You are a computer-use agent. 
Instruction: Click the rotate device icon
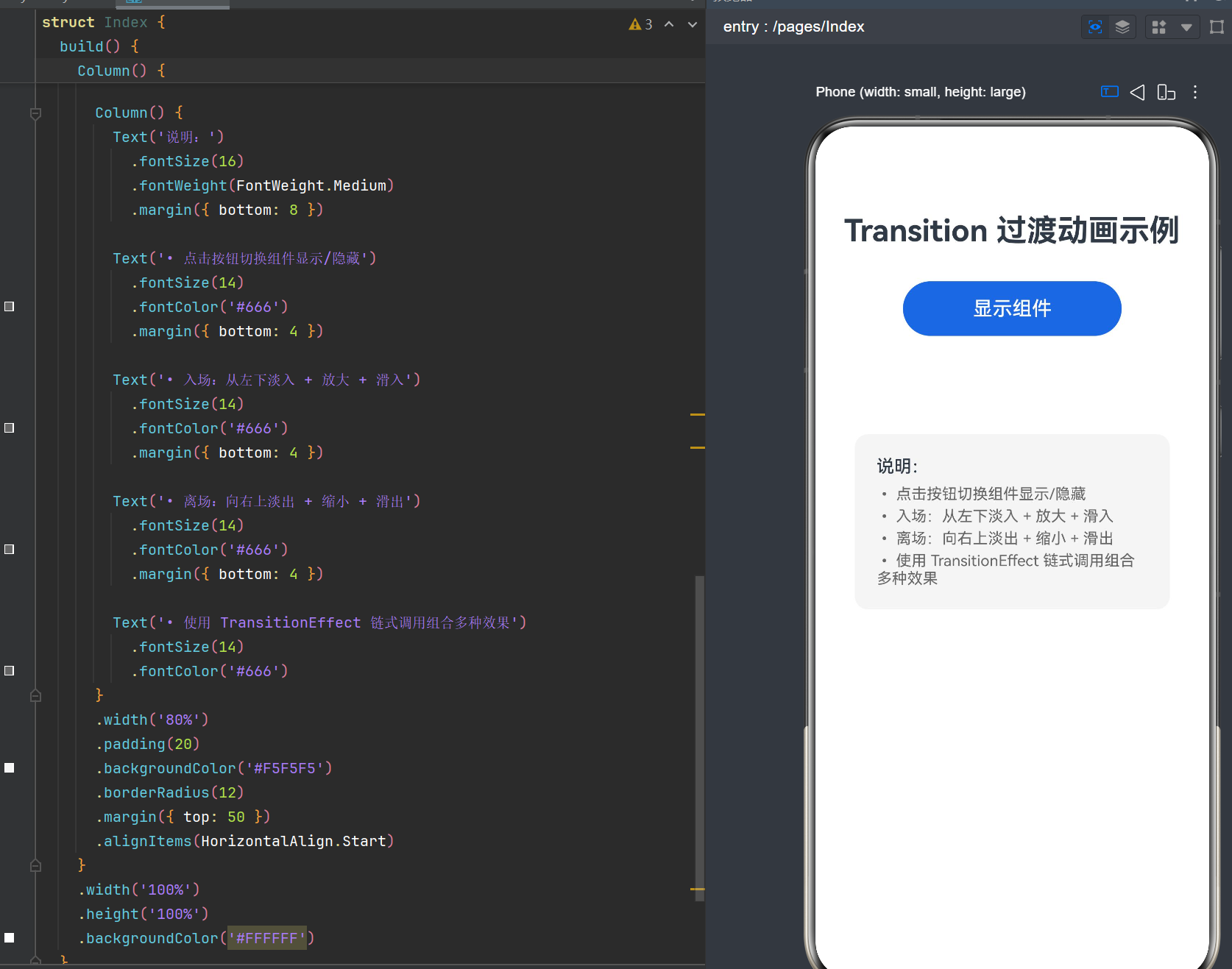tap(1166, 92)
